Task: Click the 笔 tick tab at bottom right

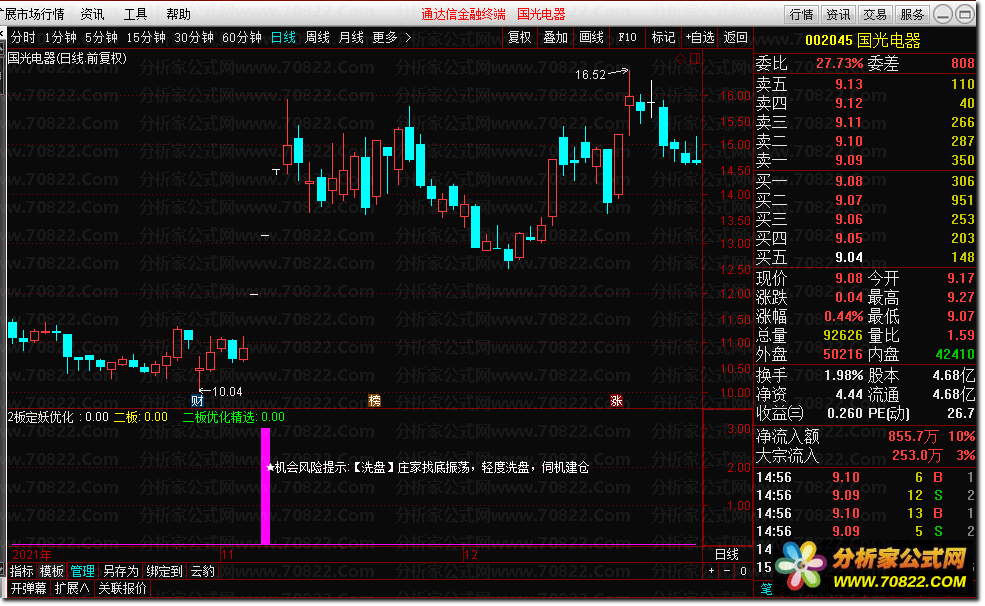Action: 766,589
